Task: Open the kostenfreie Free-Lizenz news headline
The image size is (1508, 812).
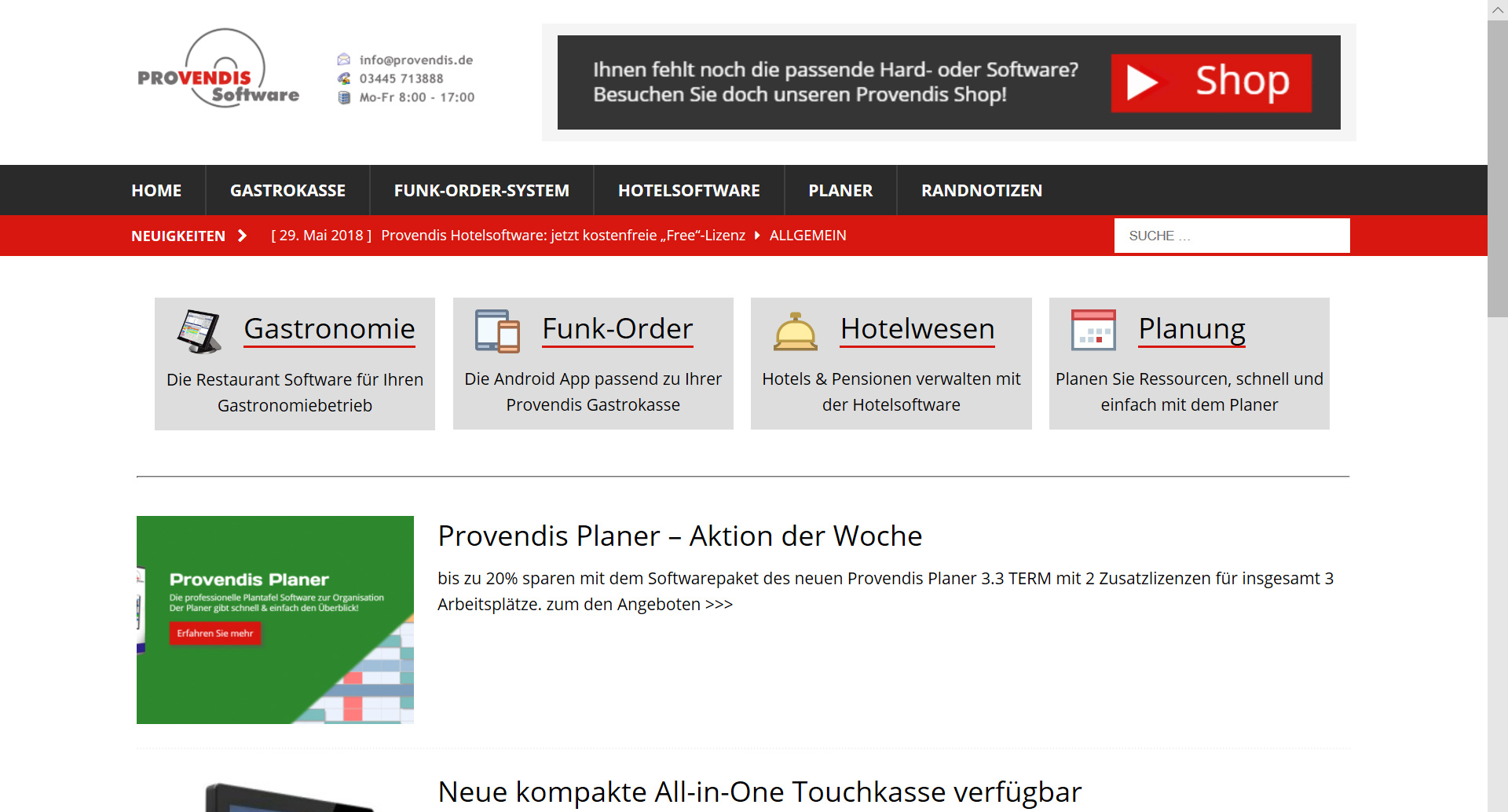Action: [x=563, y=236]
